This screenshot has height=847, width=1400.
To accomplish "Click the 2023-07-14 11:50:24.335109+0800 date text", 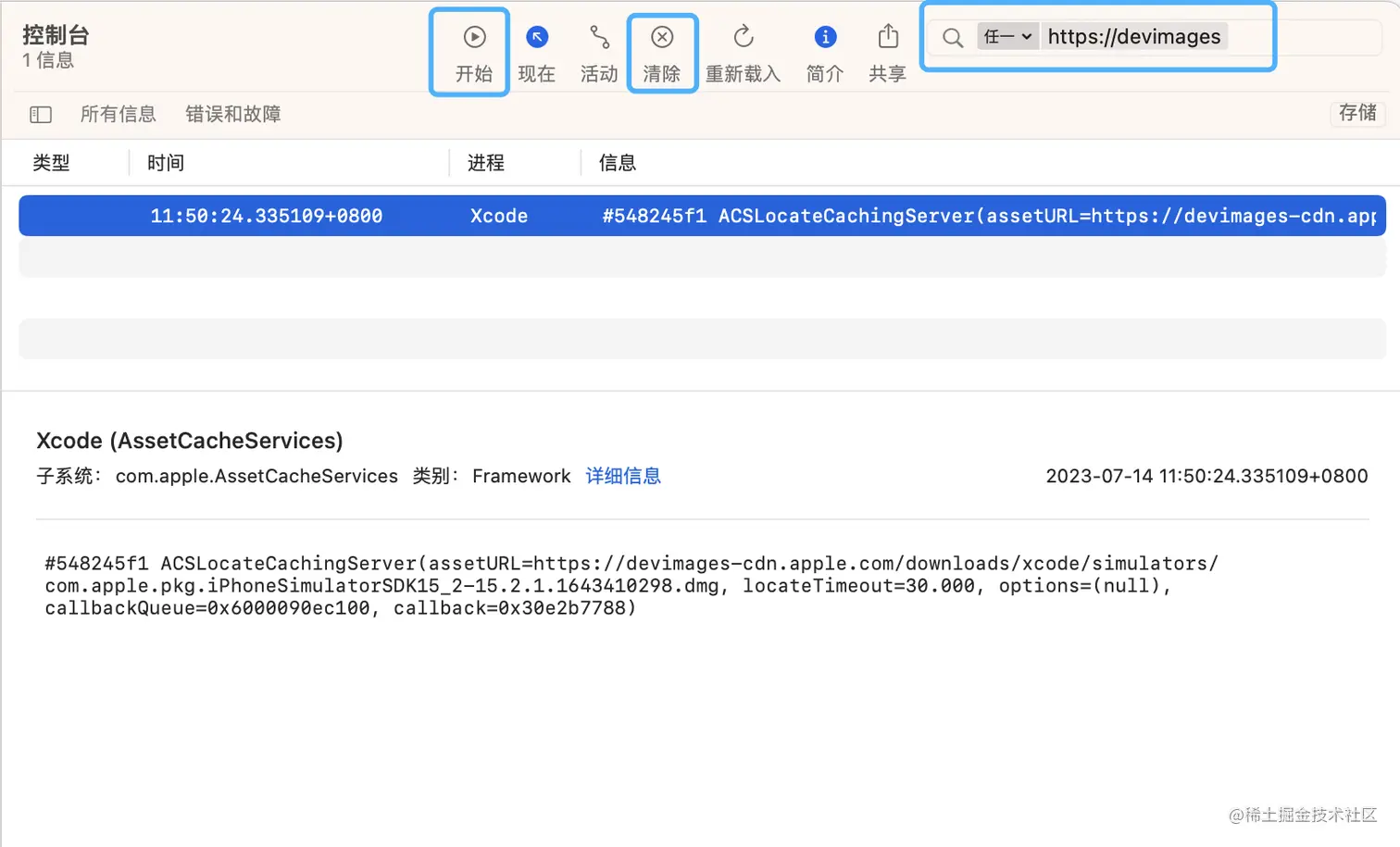I will 1206,476.
